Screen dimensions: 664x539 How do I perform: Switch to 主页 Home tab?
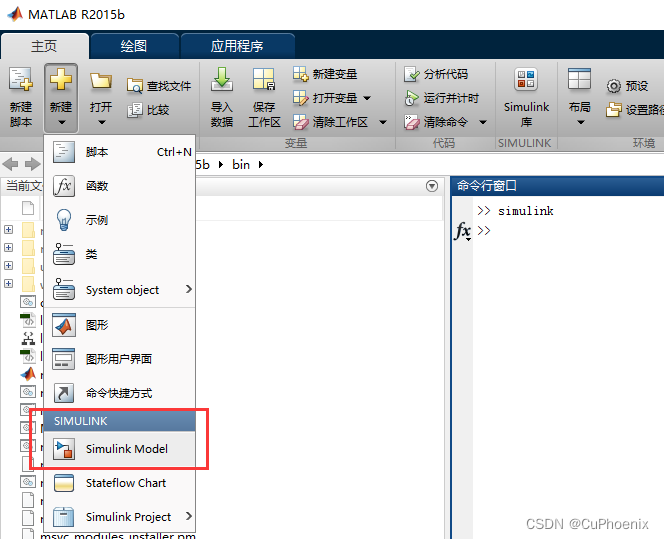44,46
